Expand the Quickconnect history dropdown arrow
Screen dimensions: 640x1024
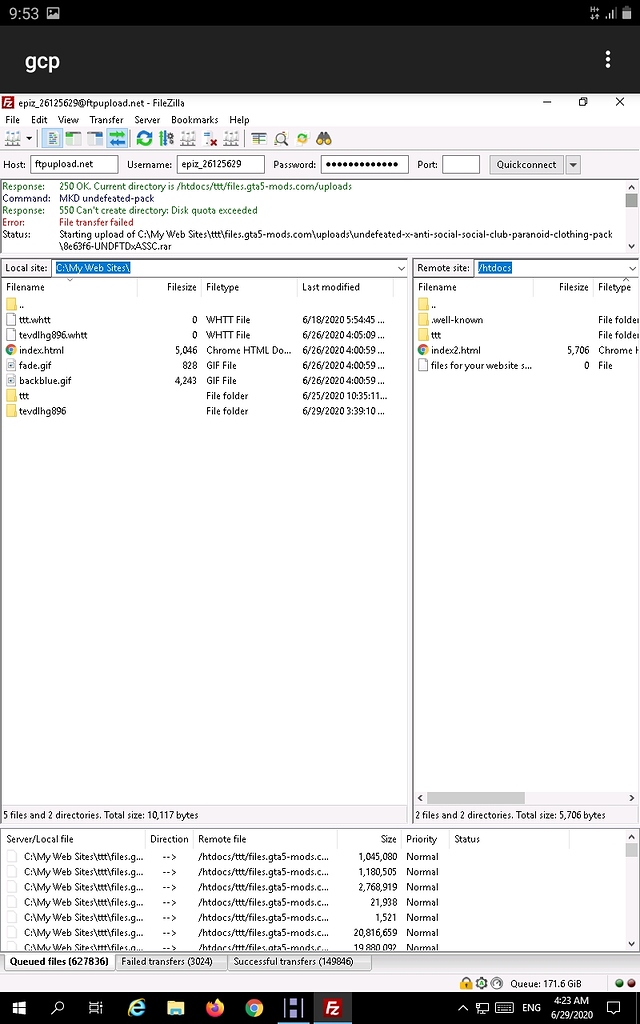click(573, 165)
